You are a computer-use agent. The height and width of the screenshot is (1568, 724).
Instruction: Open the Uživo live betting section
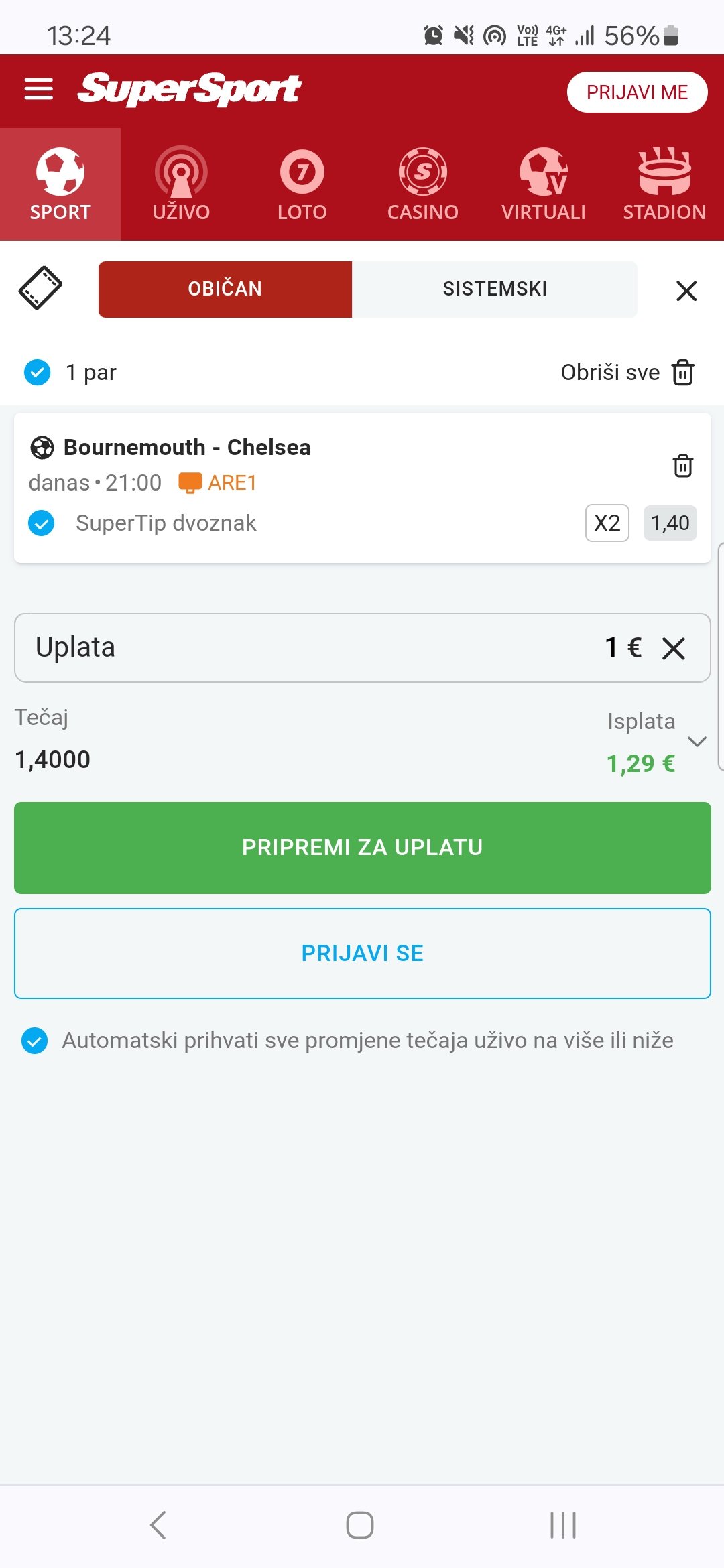click(x=181, y=184)
